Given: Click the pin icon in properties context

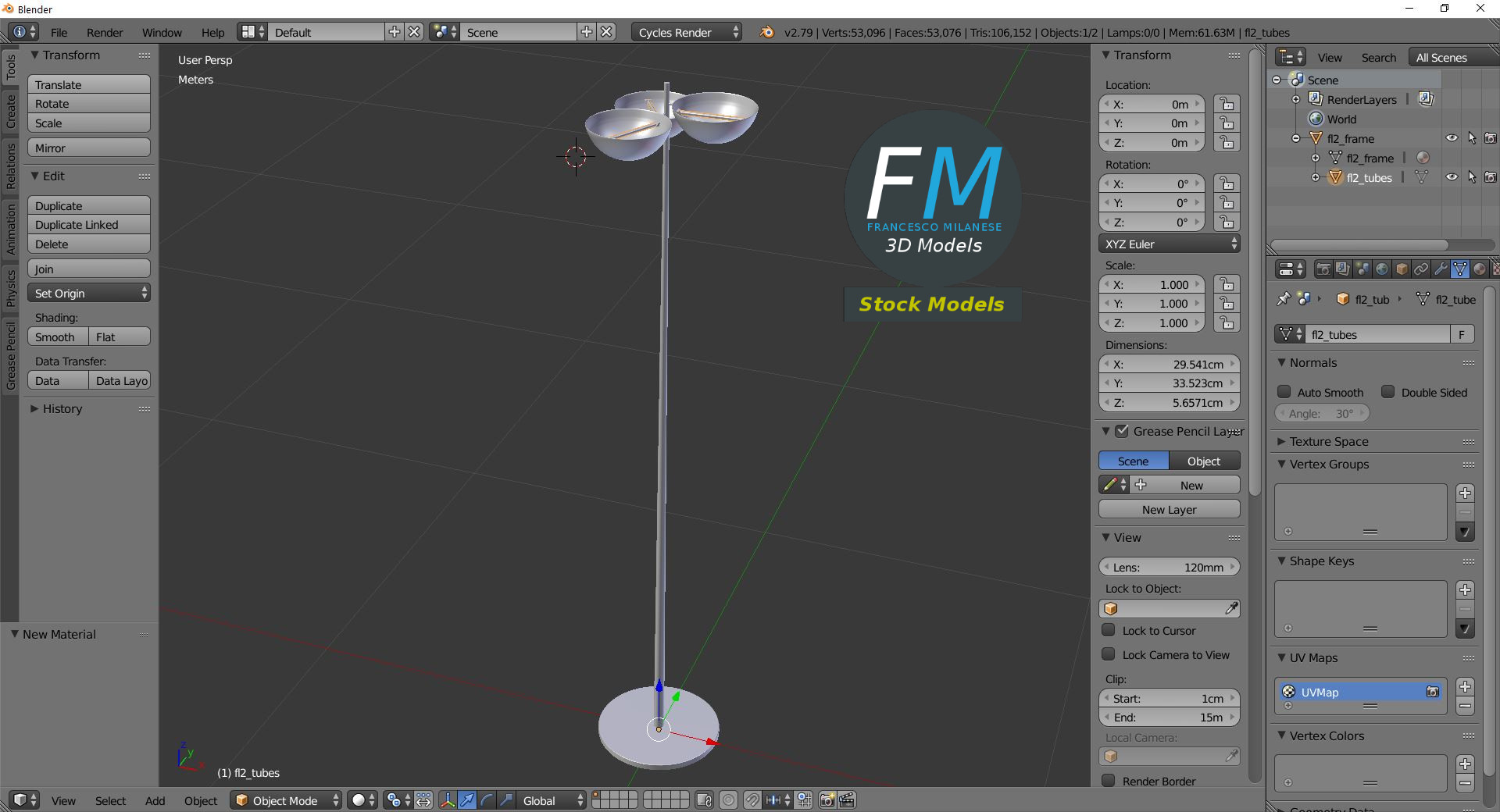Looking at the screenshot, I should click(x=1283, y=299).
